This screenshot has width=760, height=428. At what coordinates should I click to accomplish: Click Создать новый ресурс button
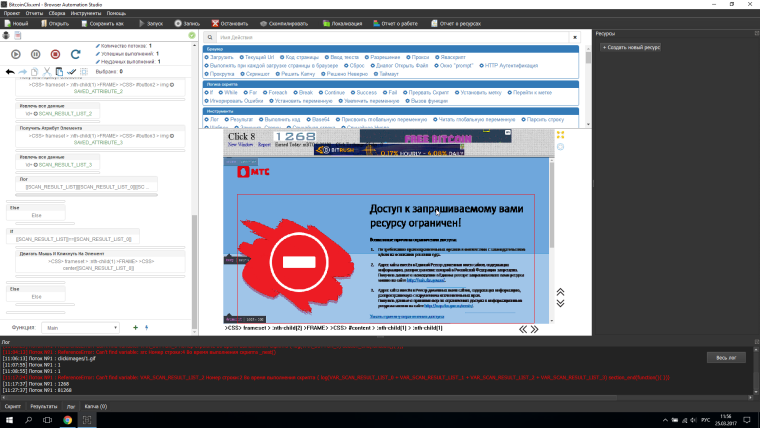(631, 47)
